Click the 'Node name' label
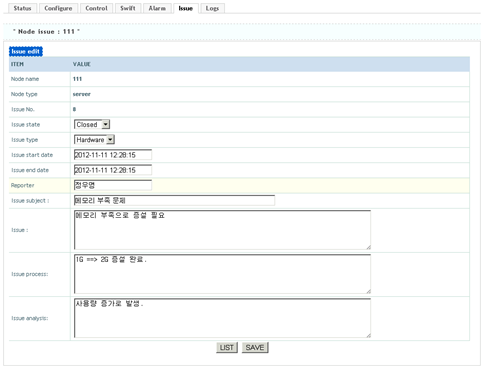This screenshot has height=371, width=483. pos(25,79)
